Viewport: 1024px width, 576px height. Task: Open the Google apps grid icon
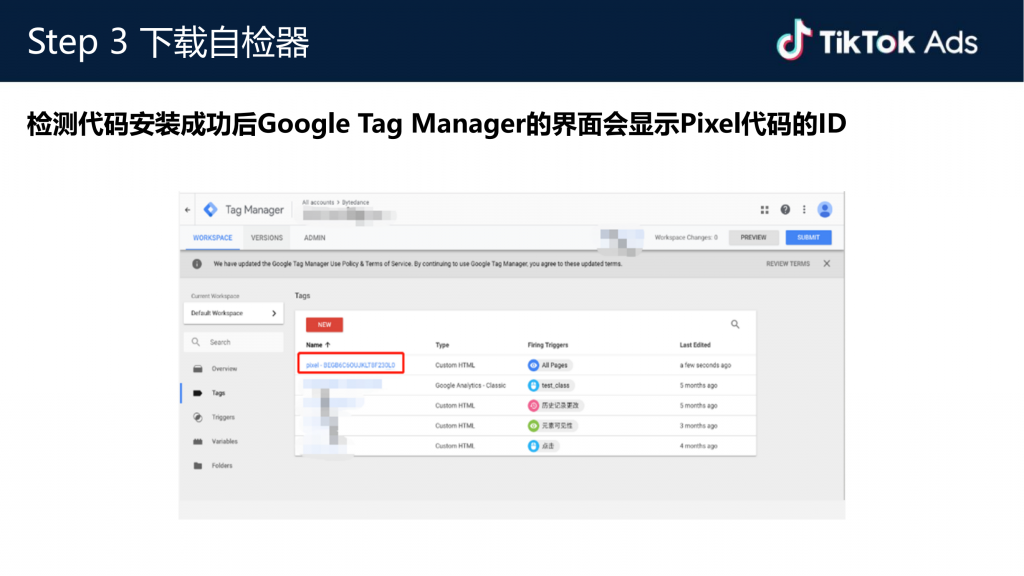(x=764, y=210)
